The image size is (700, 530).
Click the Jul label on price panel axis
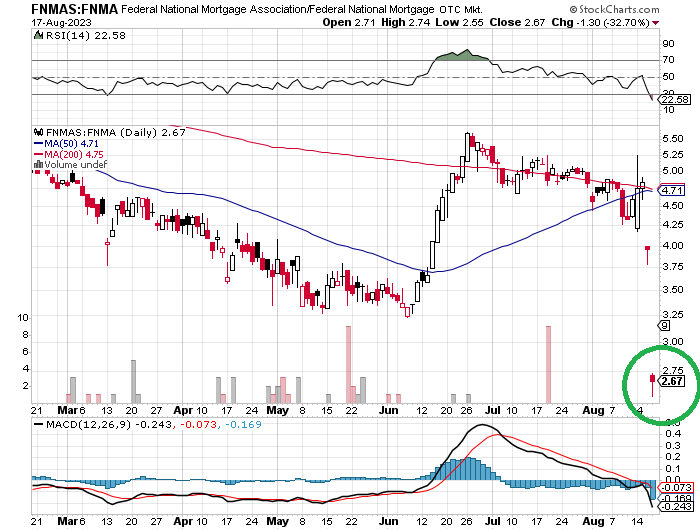coord(492,410)
